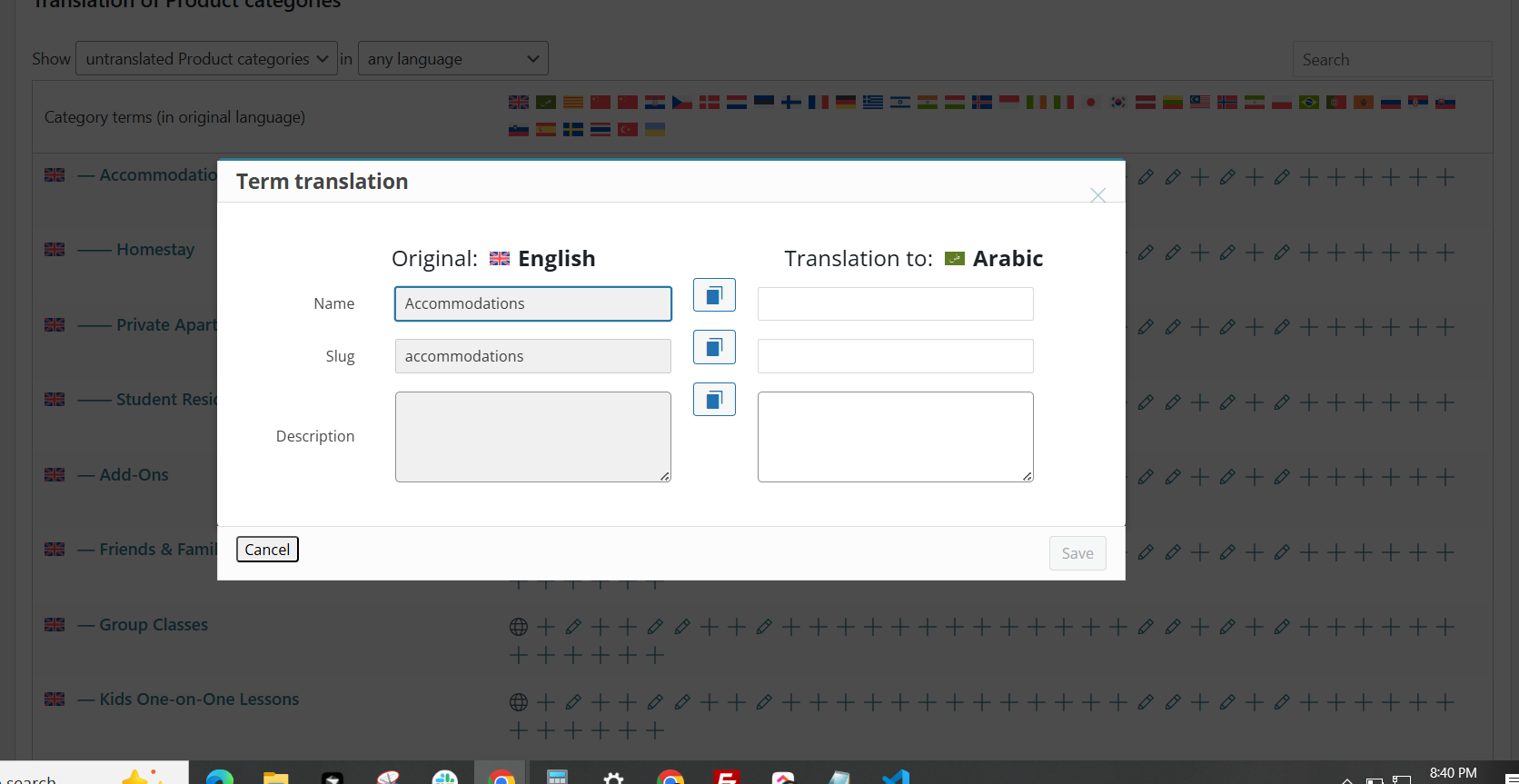Click the Sweden flag in the language header
The width and height of the screenshot is (1519, 784).
(573, 130)
